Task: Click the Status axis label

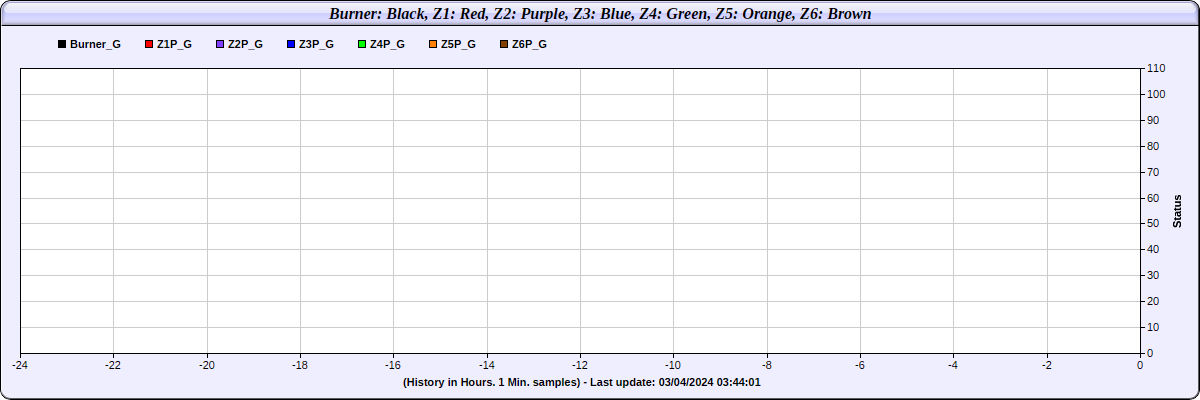Action: [1177, 210]
